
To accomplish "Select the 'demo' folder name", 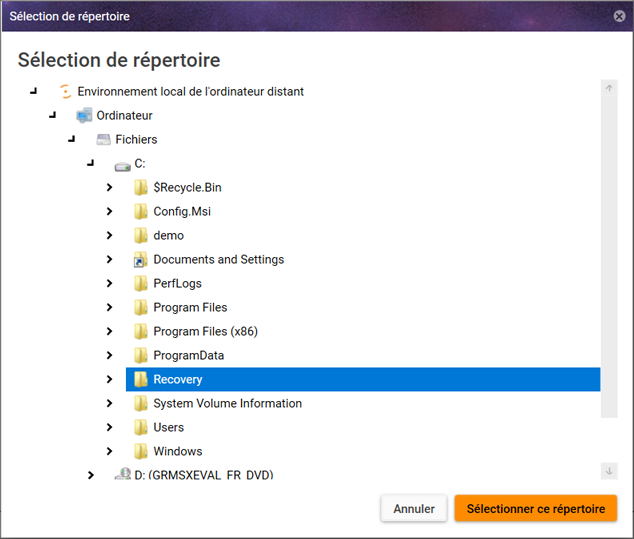I will 169,235.
